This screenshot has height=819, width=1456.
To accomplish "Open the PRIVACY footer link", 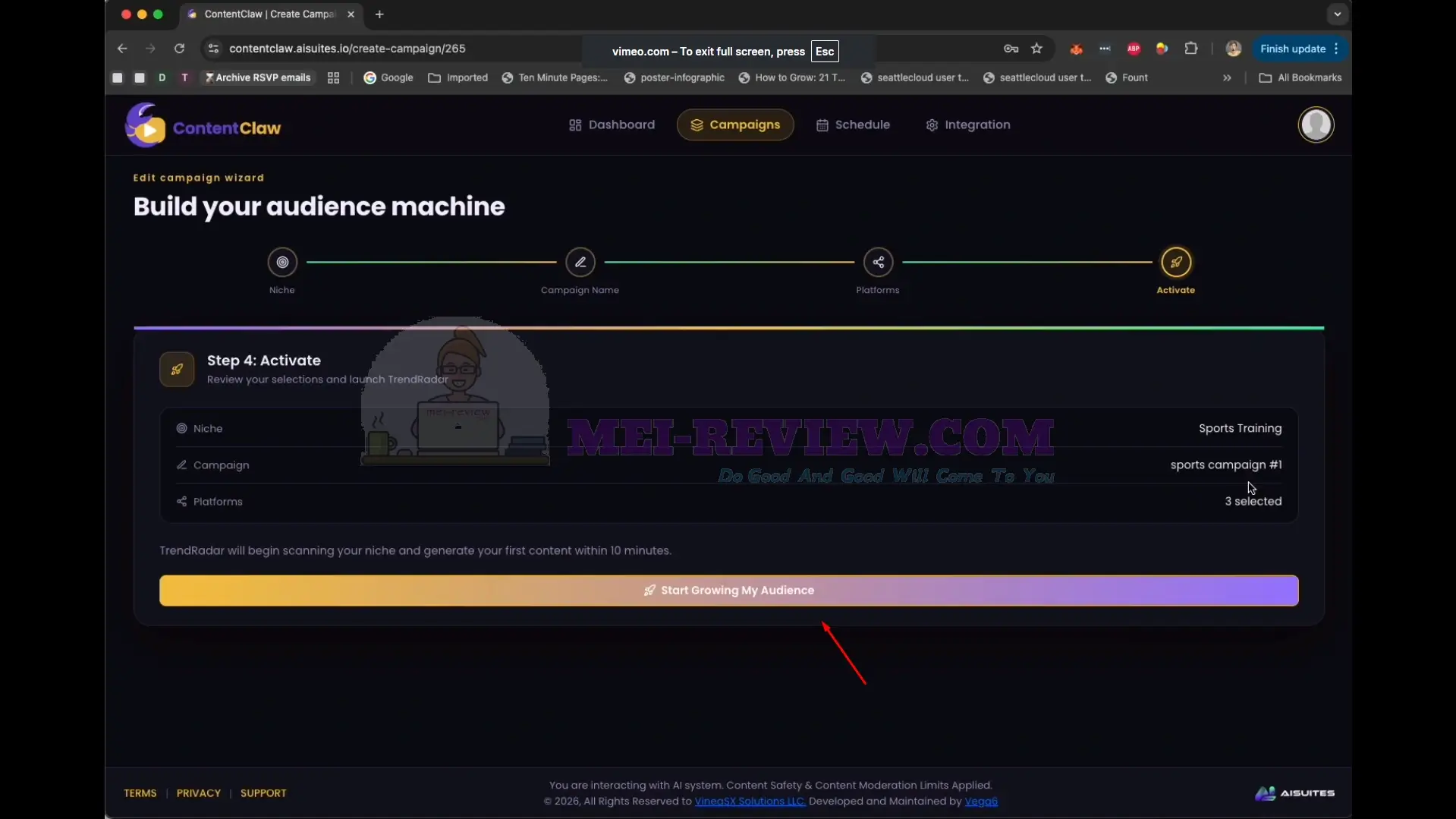I will coord(199,793).
